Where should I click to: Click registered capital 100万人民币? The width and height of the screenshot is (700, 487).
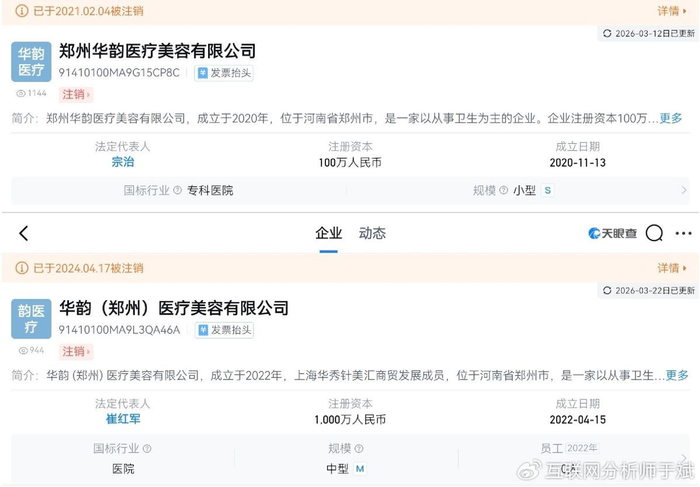point(350,162)
